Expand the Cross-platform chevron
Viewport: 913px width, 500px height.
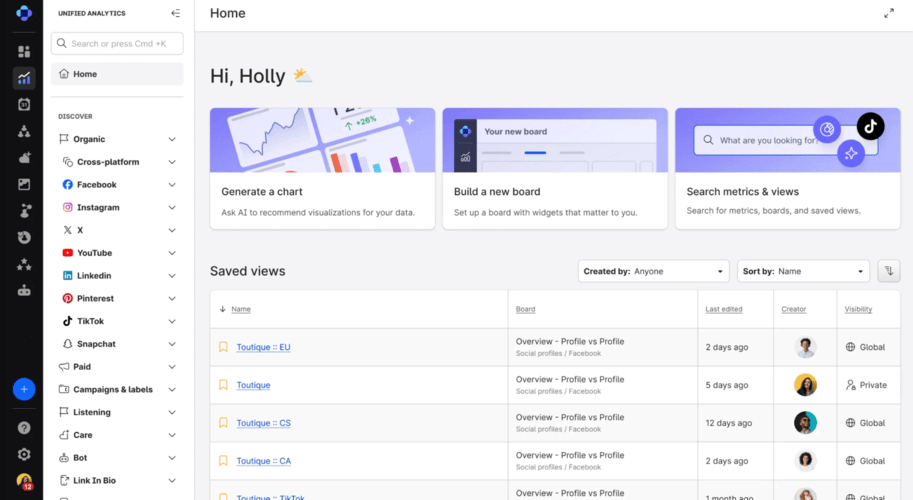172,162
